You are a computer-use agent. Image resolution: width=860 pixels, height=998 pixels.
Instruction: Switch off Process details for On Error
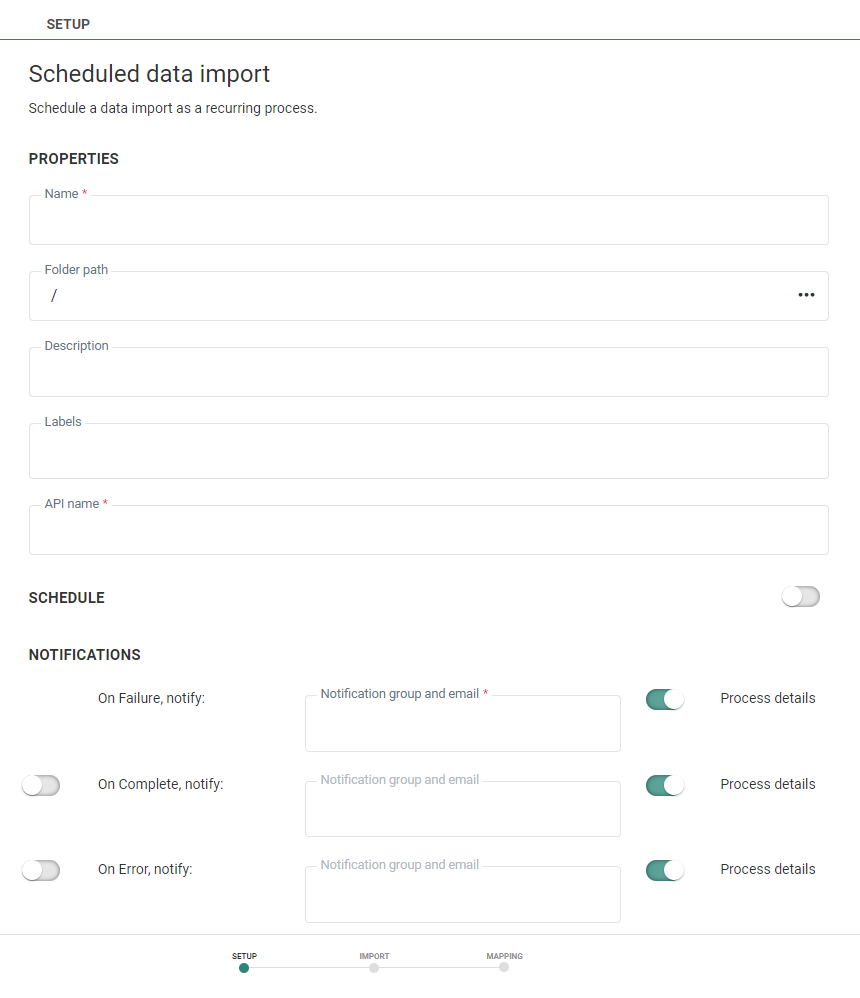665,870
